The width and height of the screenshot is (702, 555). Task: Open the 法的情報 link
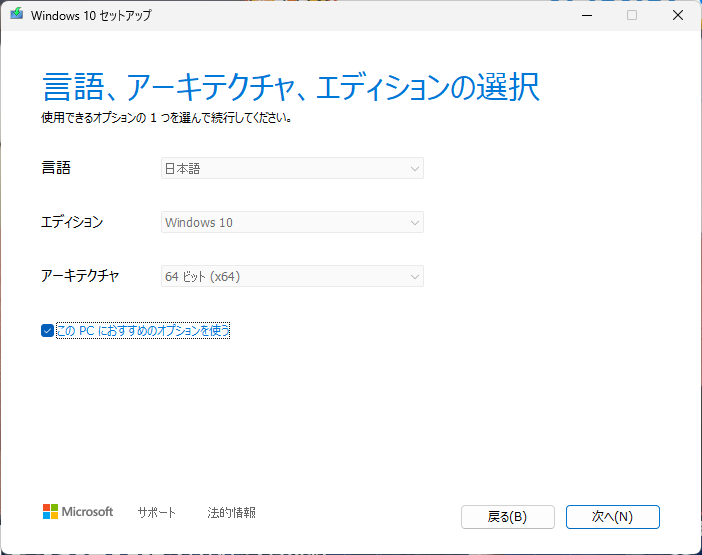[231, 512]
